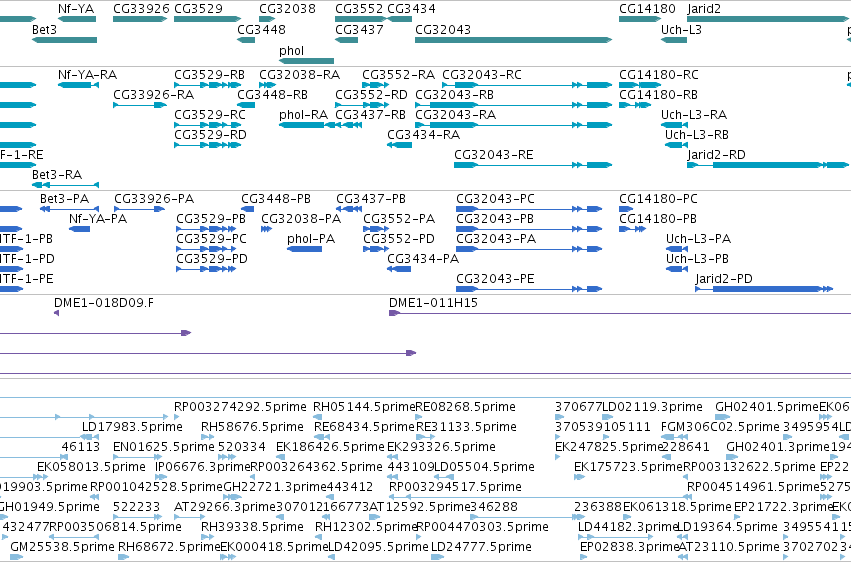
Task: Click the CG3529-PD protein label
Action: 212,259
